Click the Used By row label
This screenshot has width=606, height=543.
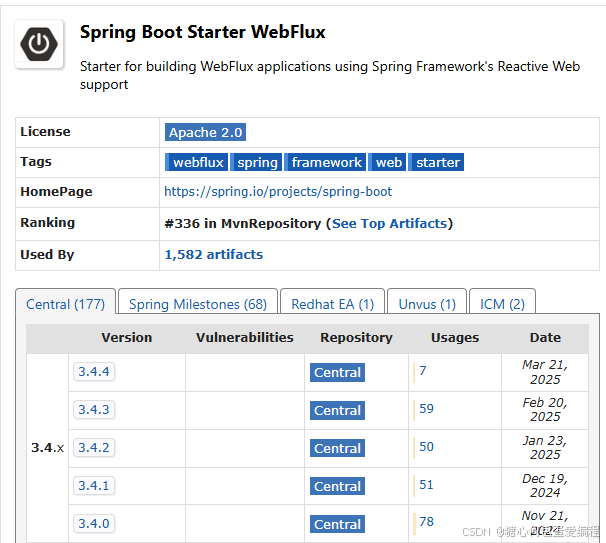47,255
